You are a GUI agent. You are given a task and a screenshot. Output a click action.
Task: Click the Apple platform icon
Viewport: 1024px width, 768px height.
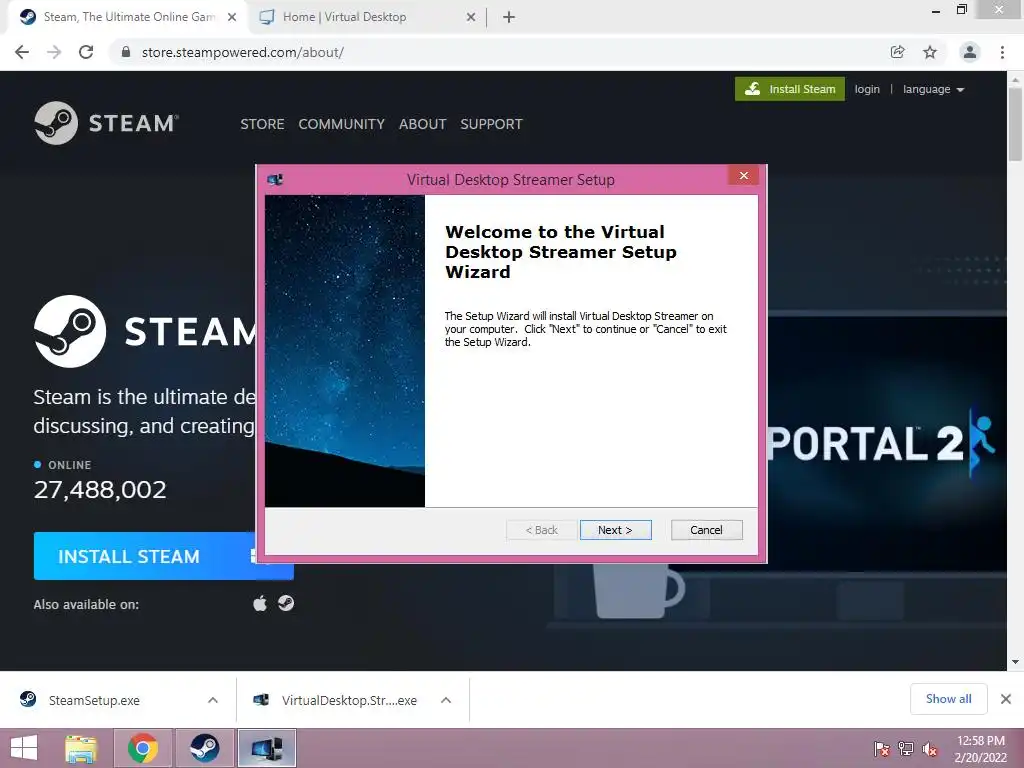tap(260, 603)
